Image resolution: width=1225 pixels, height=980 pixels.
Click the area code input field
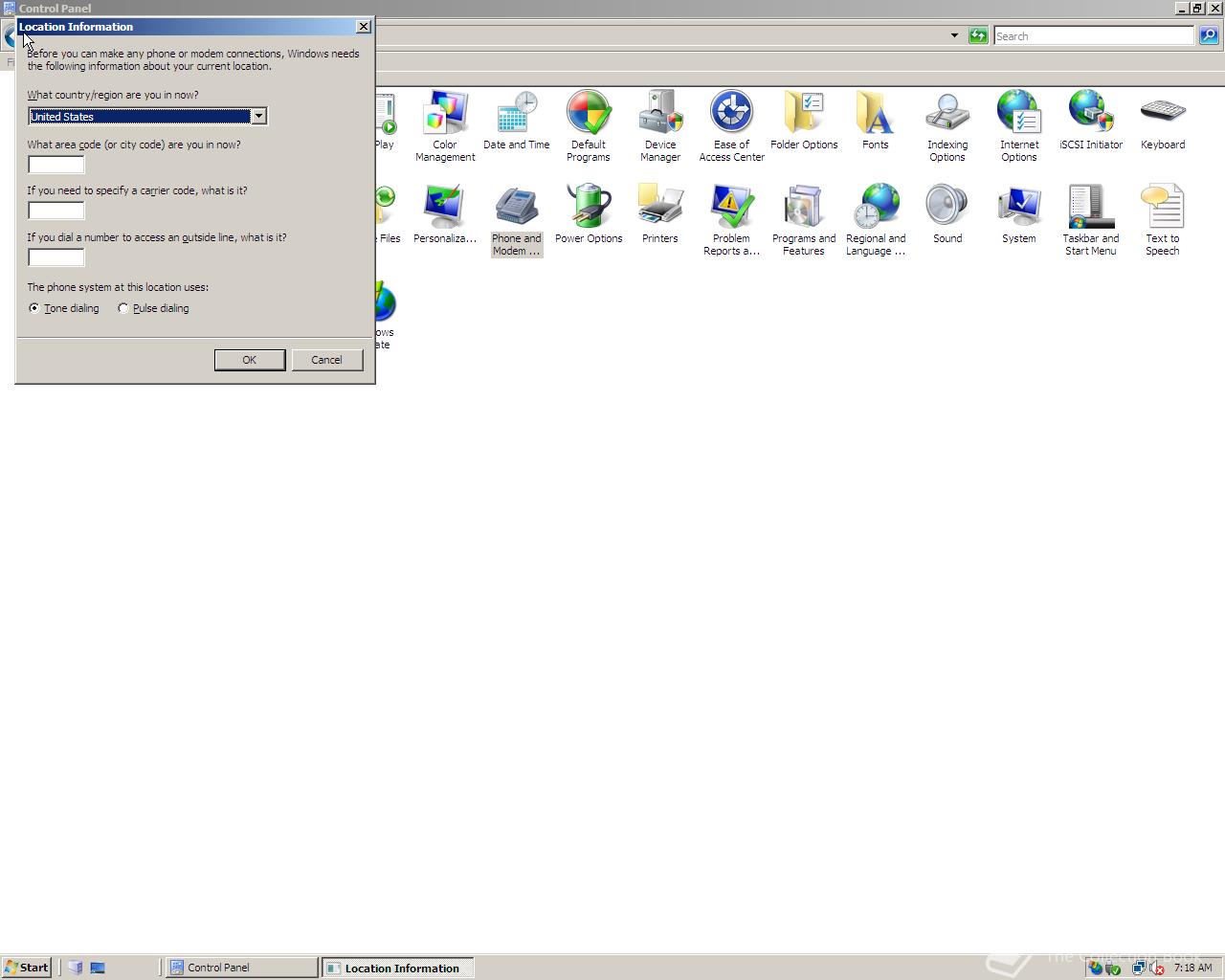56,165
